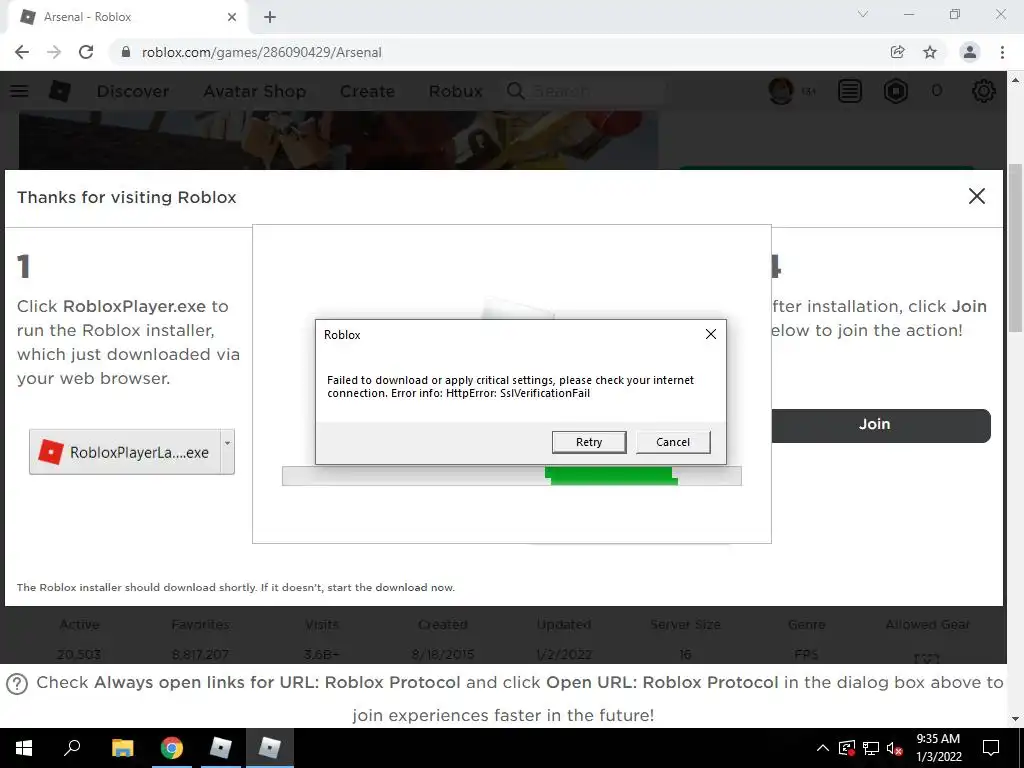Image resolution: width=1024 pixels, height=768 pixels.
Task: Click the black Join button
Action: [x=880, y=425]
